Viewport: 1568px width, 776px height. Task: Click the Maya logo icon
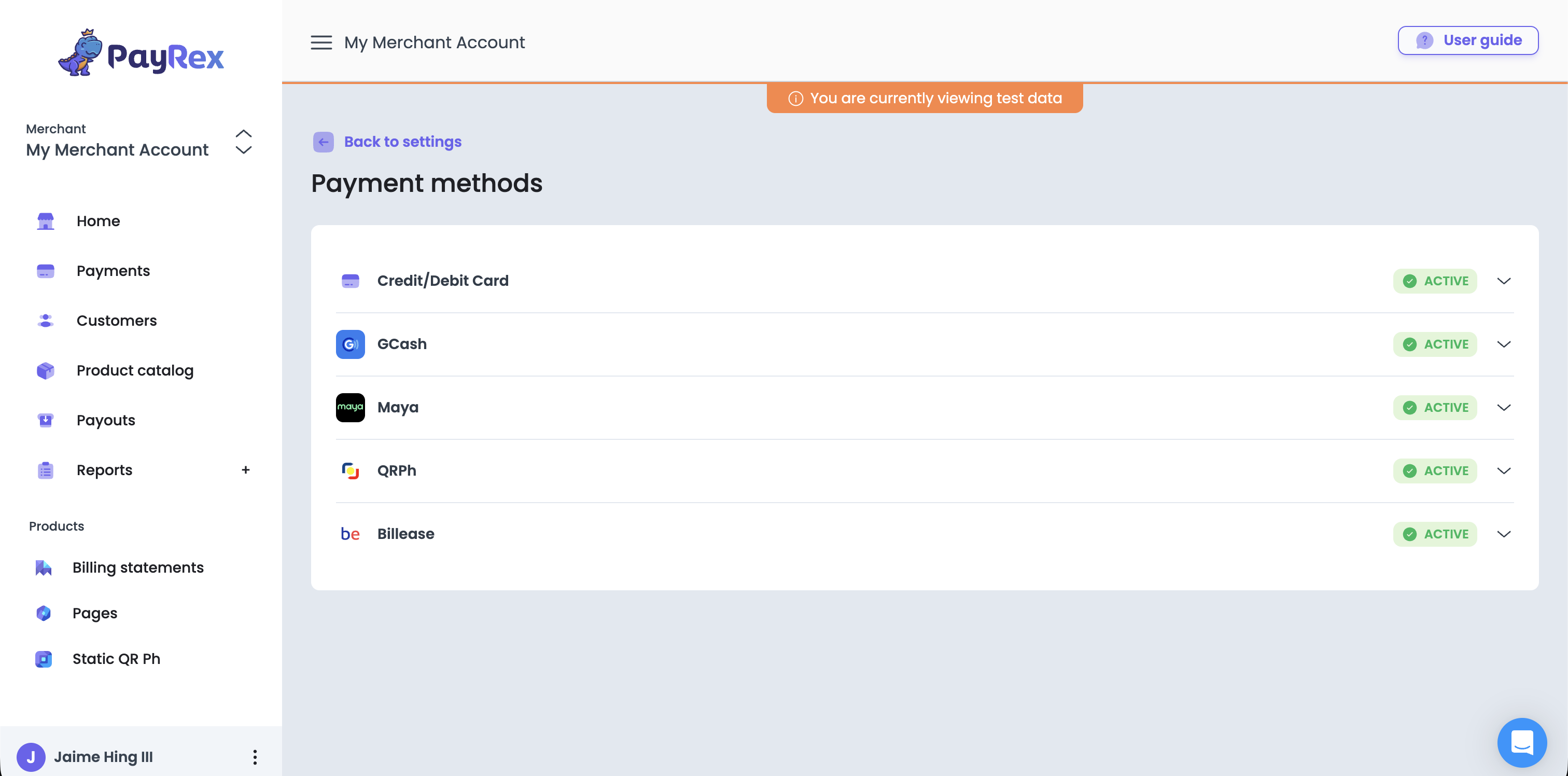coord(350,407)
